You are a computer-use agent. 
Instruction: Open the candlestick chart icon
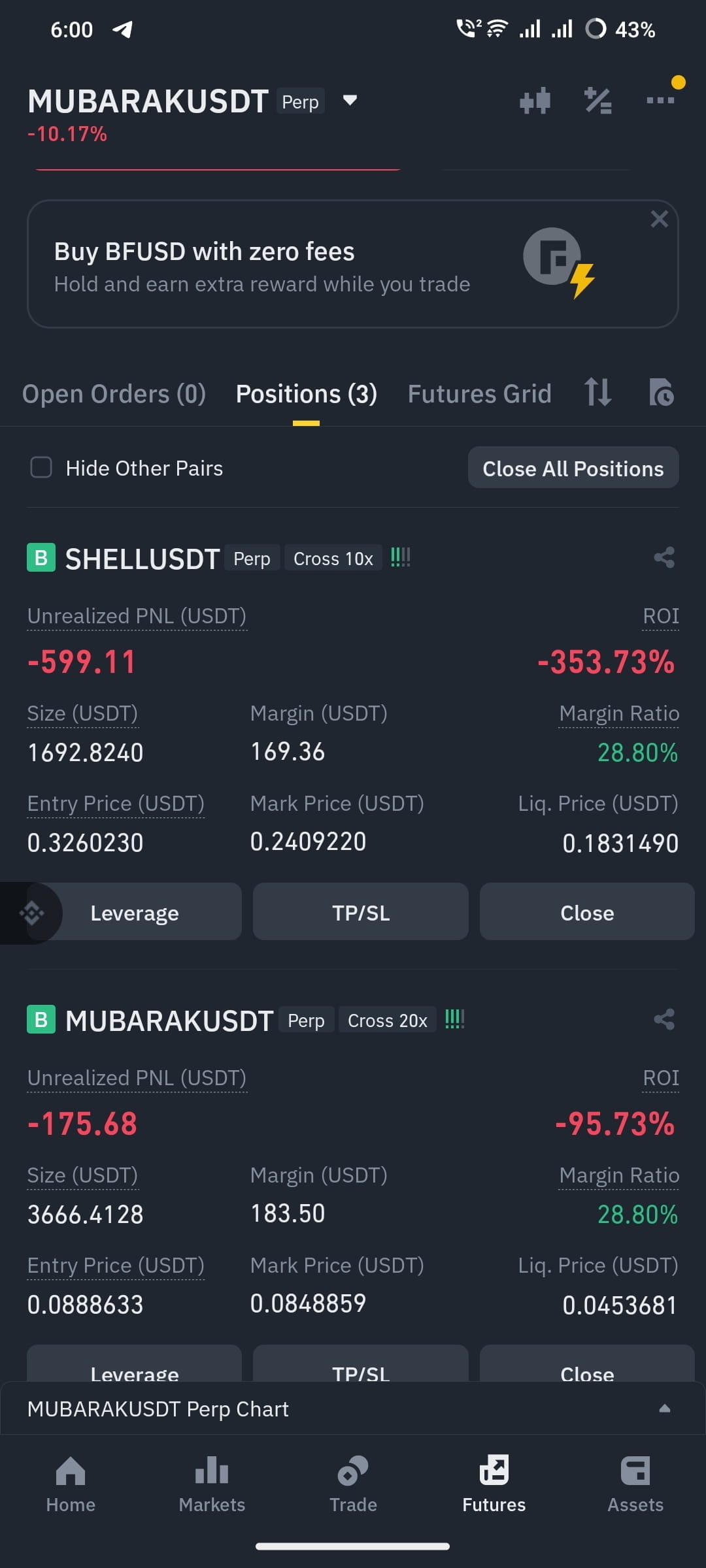pos(535,101)
